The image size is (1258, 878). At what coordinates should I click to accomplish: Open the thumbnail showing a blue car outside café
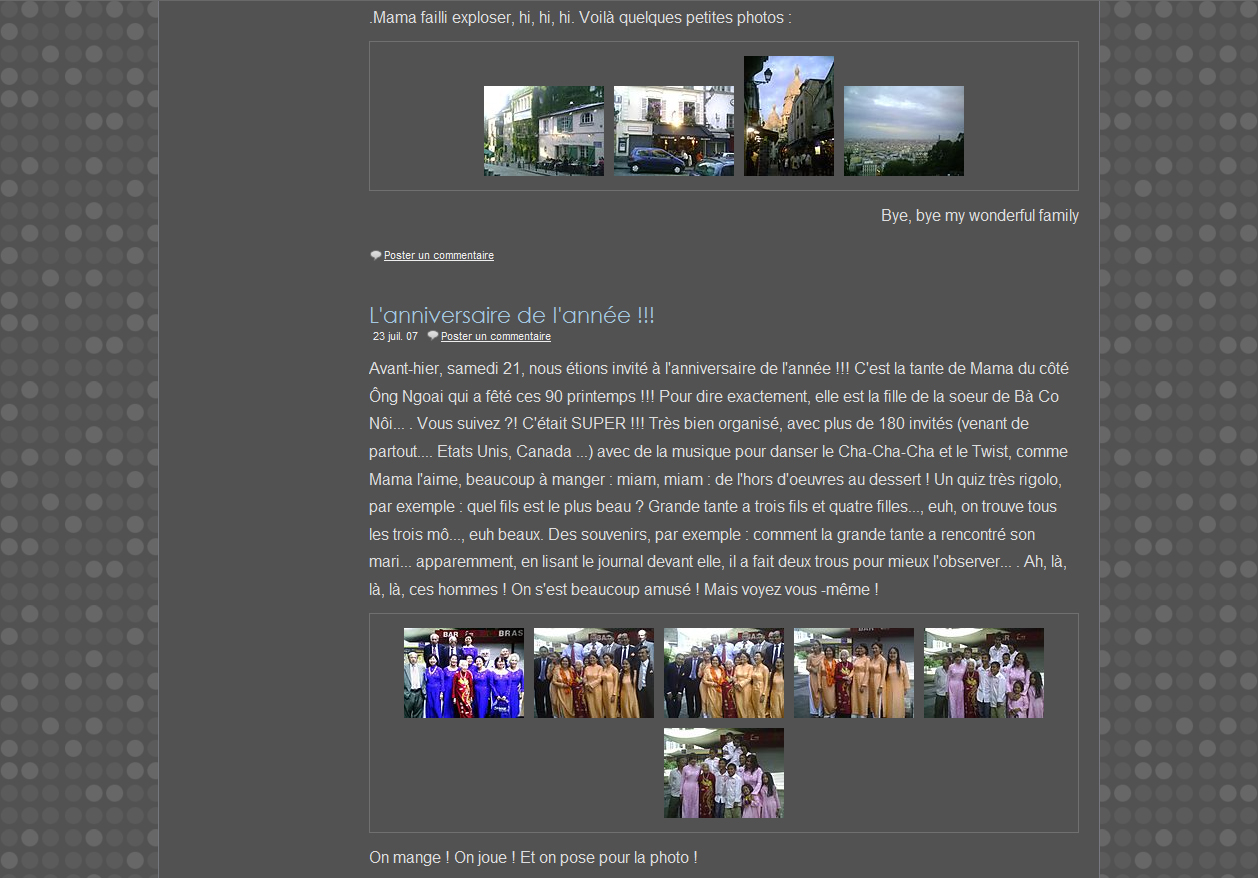(673, 131)
